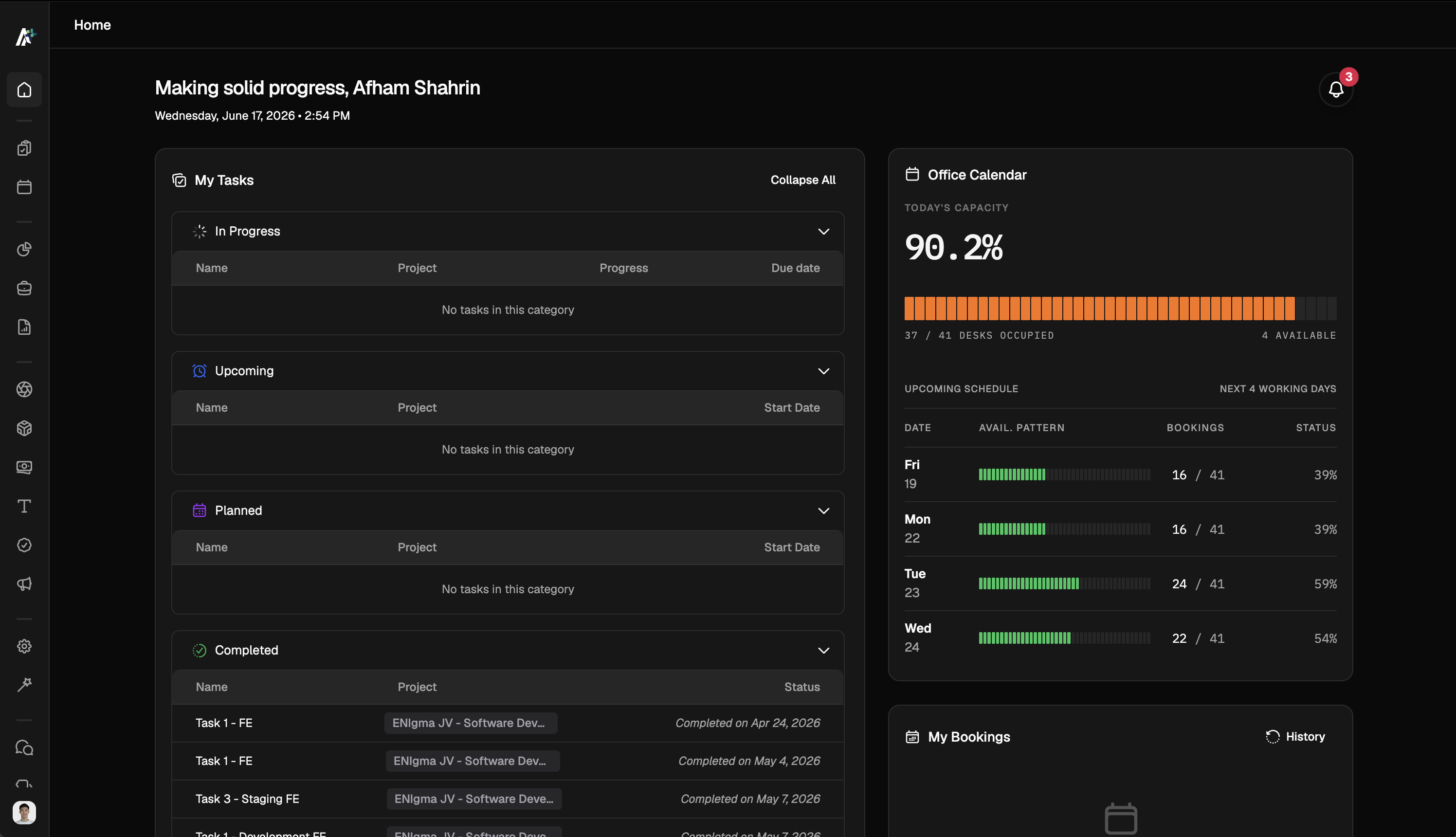Viewport: 1456px width, 837px height.
Task: Open Task 1 - FE completed Apr 24
Action: coord(508,723)
